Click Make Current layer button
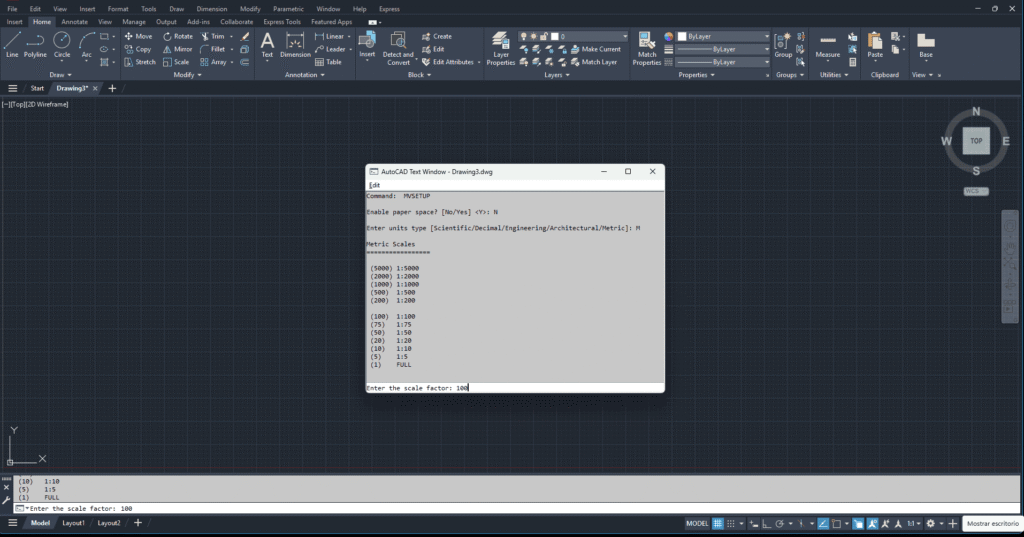The image size is (1024, 537). click(596, 49)
